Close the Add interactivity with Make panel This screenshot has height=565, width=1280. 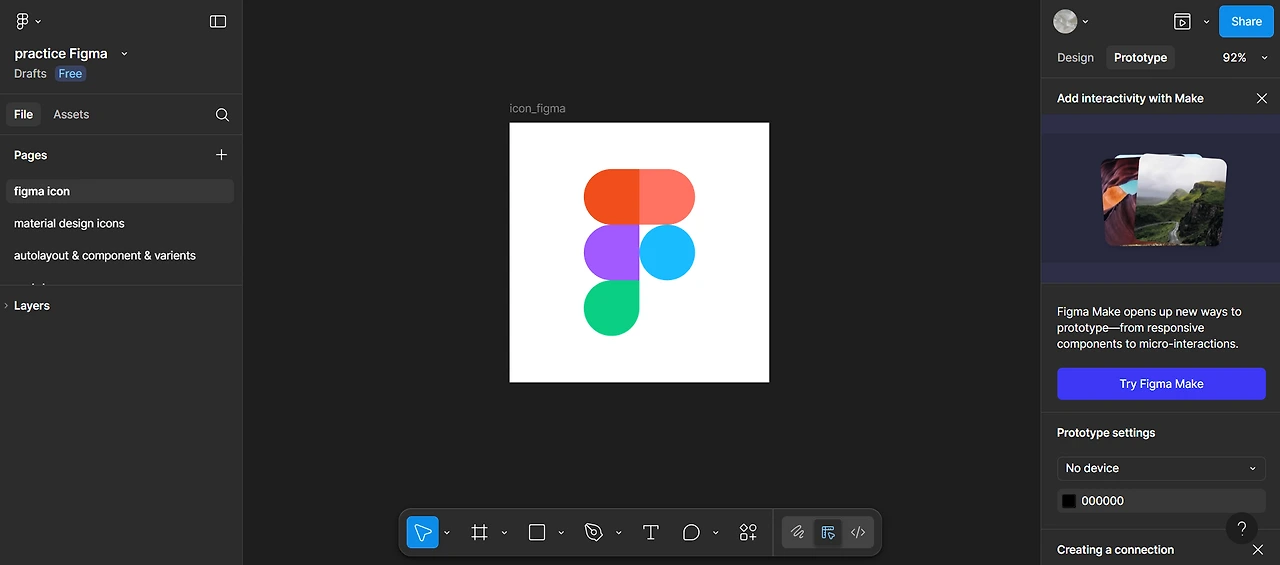(x=1262, y=98)
